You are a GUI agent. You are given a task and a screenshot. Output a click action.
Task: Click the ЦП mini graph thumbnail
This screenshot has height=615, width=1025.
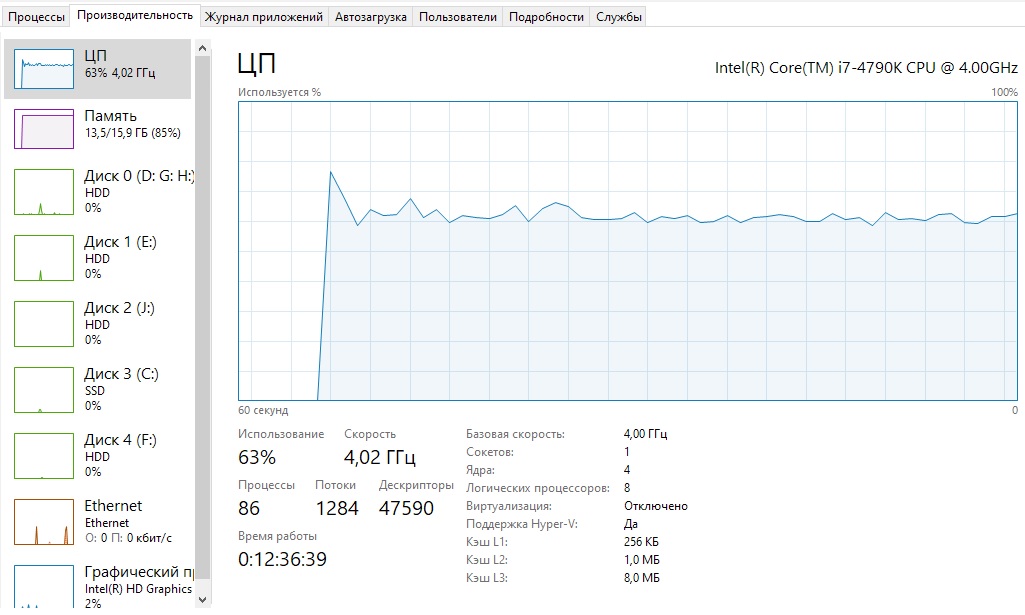pos(44,69)
